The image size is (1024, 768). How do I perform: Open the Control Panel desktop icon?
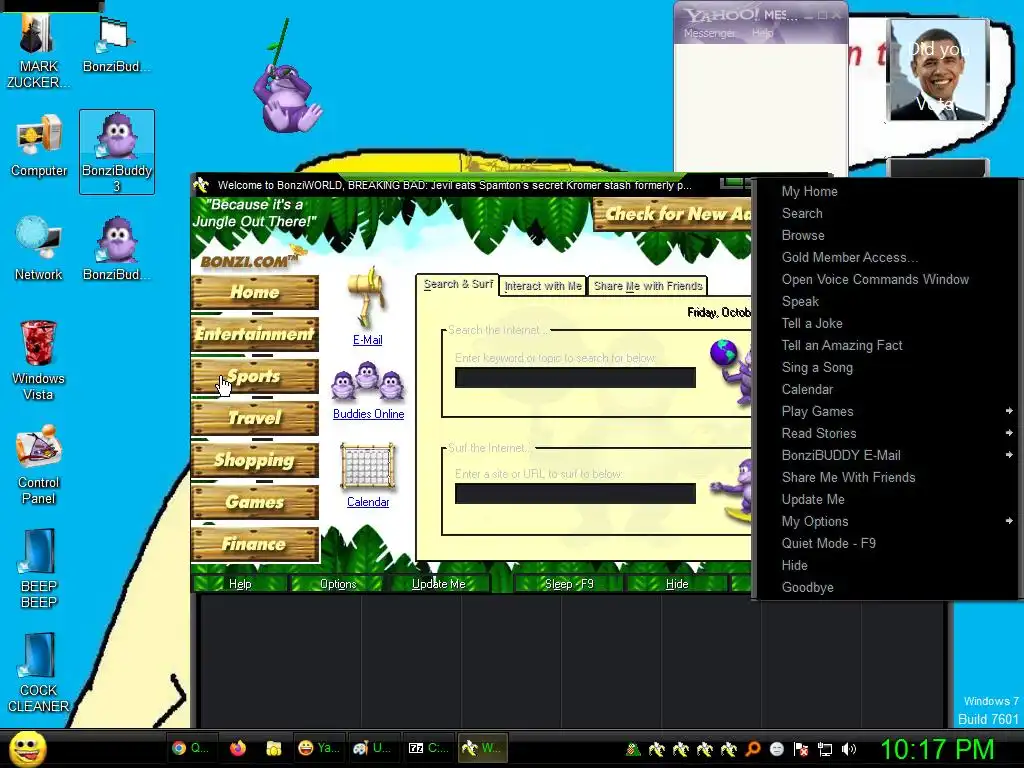point(39,464)
